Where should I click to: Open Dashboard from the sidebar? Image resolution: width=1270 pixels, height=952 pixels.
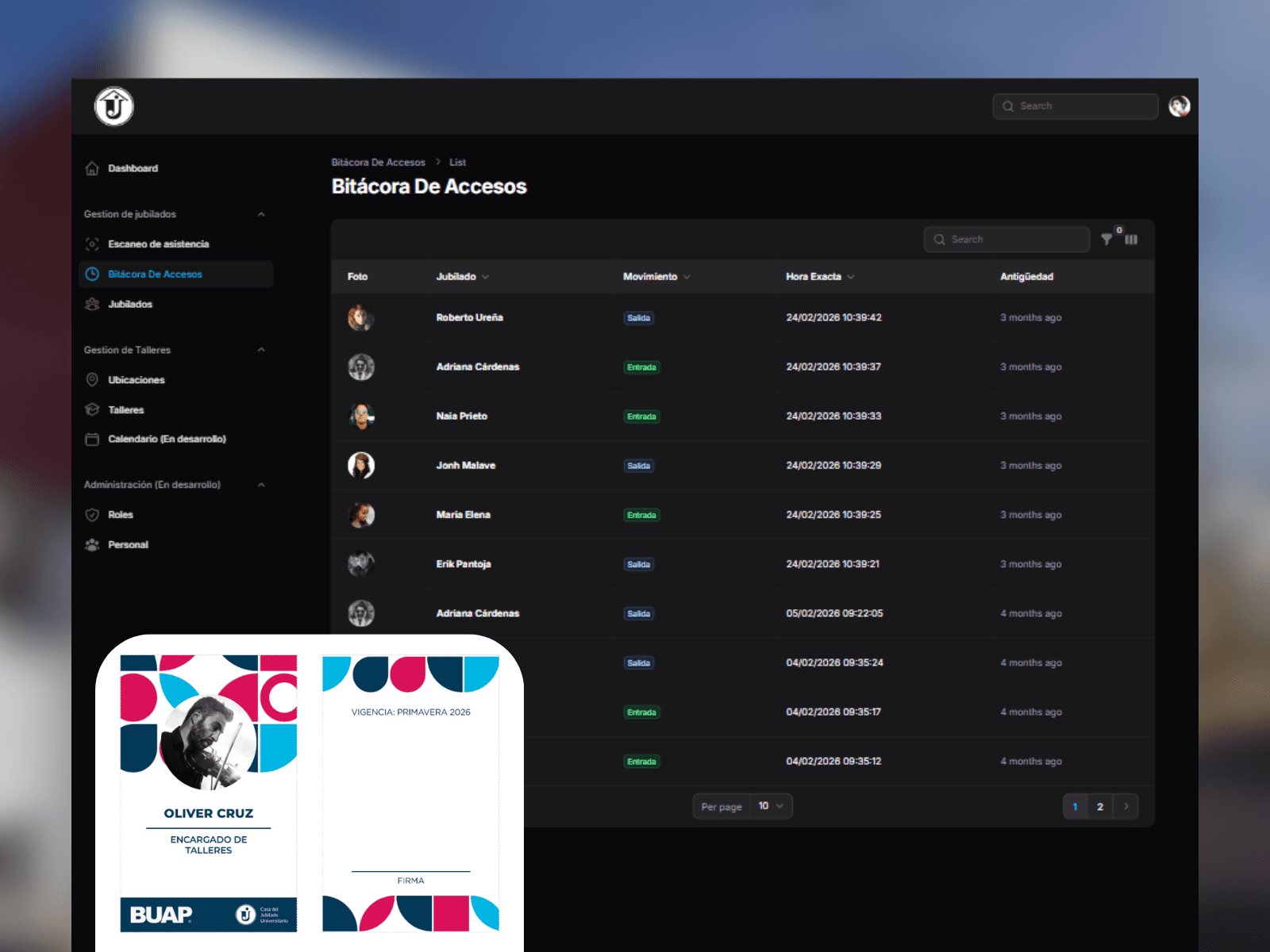click(x=176, y=168)
